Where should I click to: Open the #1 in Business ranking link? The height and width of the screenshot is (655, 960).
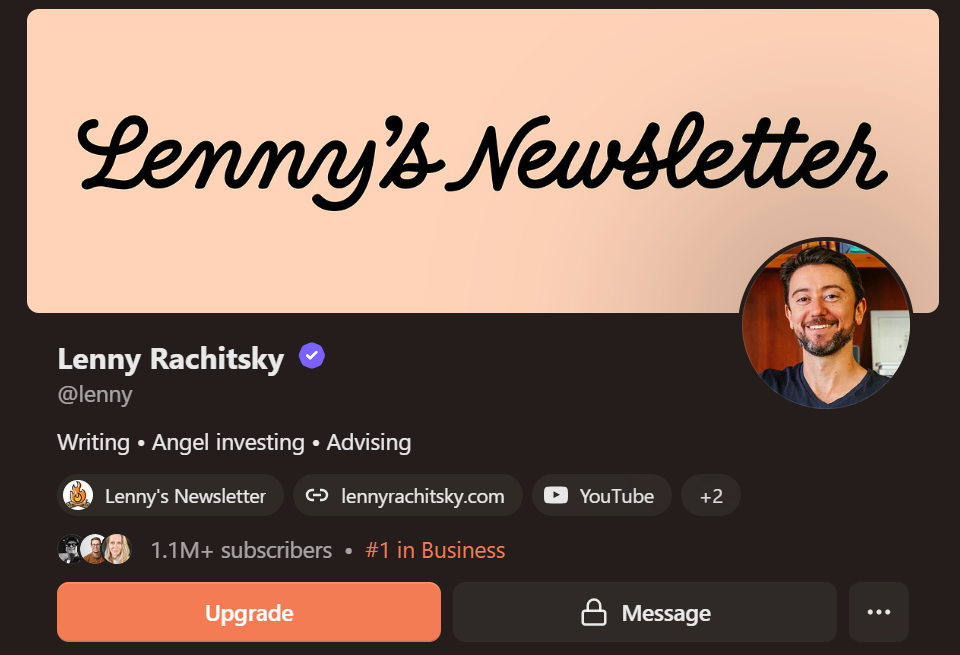click(x=435, y=550)
